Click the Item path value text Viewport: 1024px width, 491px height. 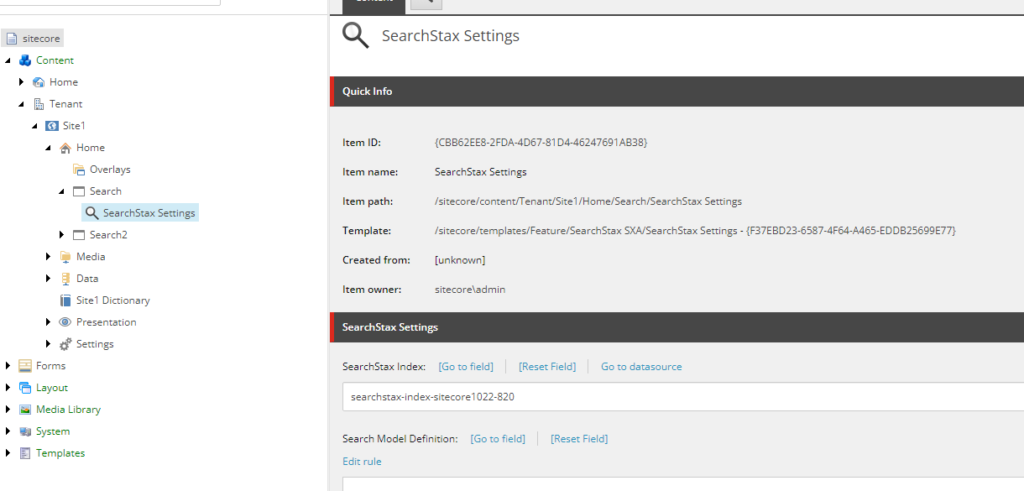(588, 201)
